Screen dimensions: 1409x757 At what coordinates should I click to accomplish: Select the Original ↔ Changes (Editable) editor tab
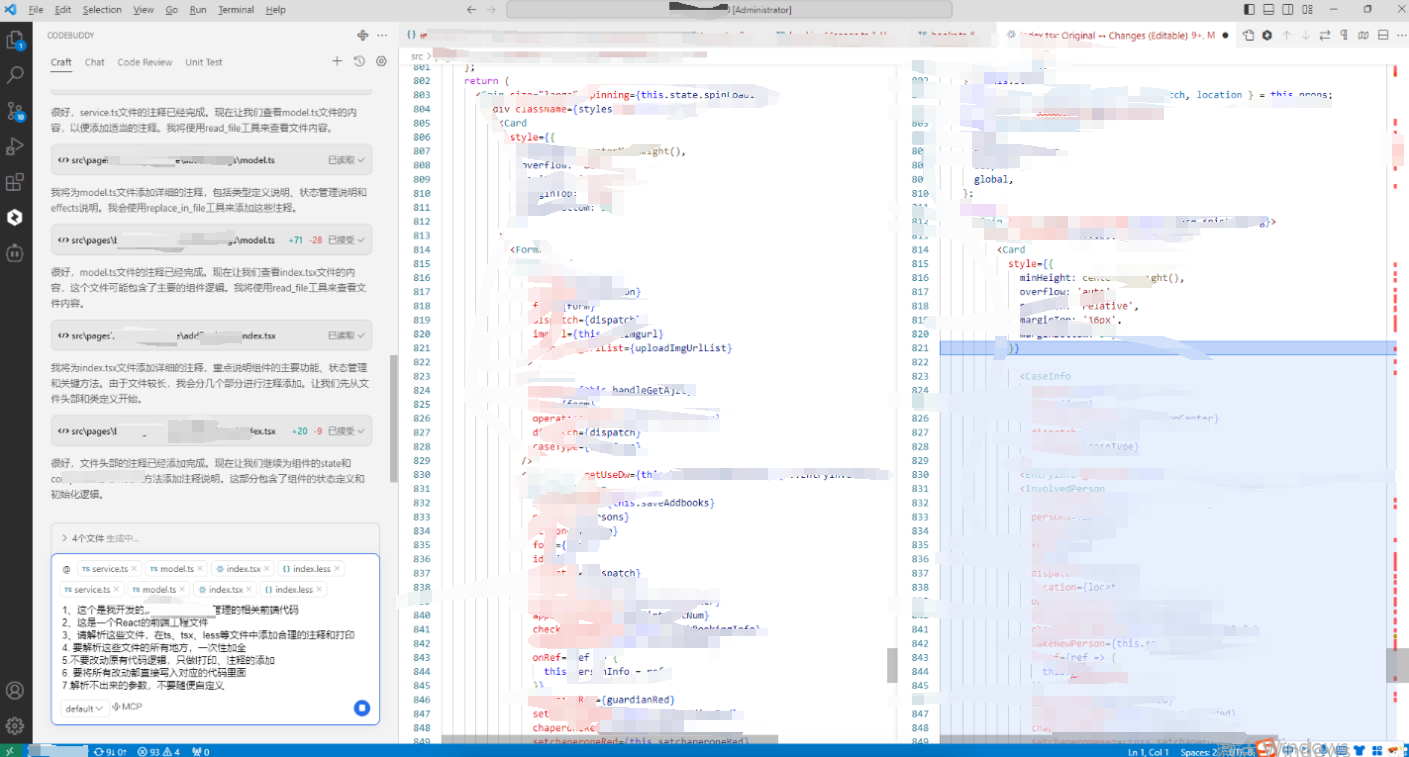pos(1117,35)
